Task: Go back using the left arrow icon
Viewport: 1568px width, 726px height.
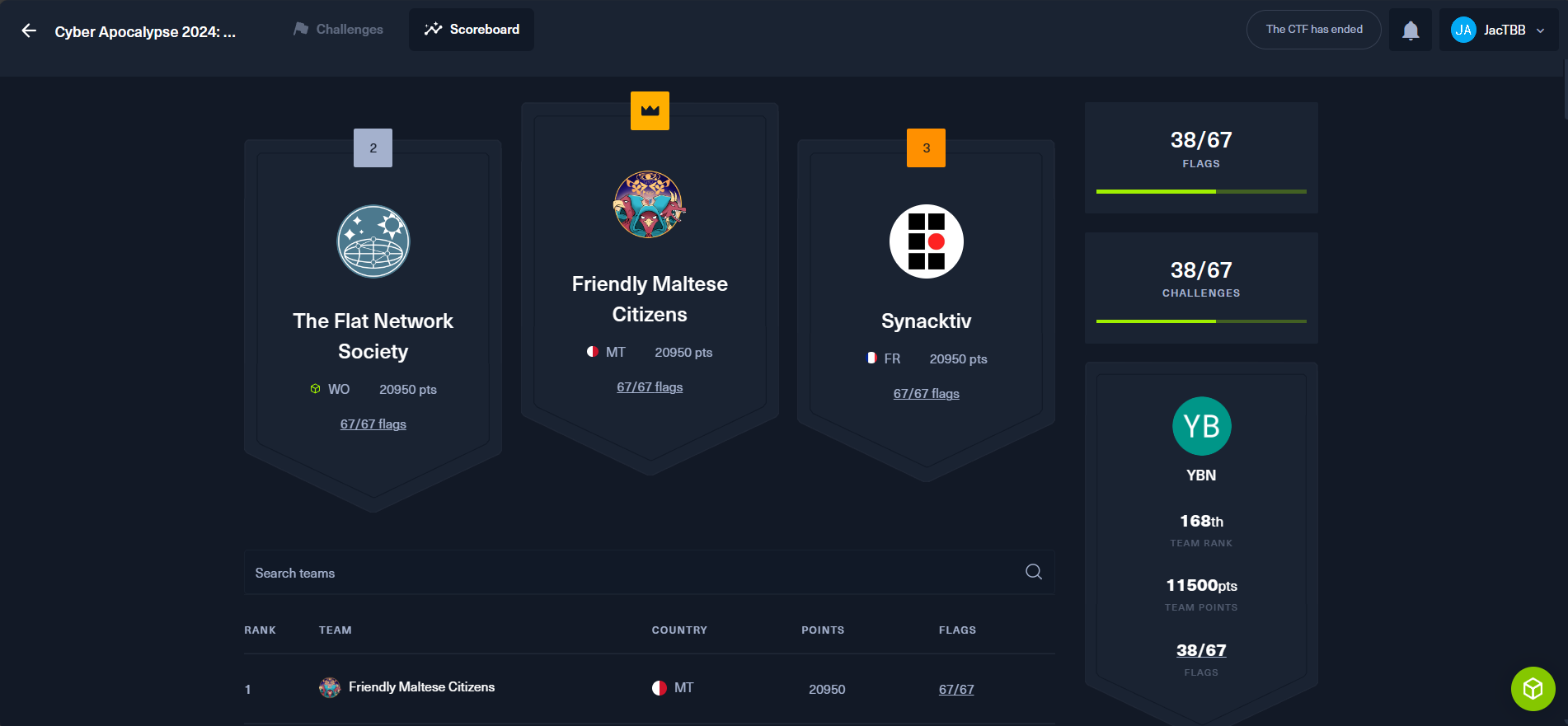Action: pyautogui.click(x=29, y=30)
